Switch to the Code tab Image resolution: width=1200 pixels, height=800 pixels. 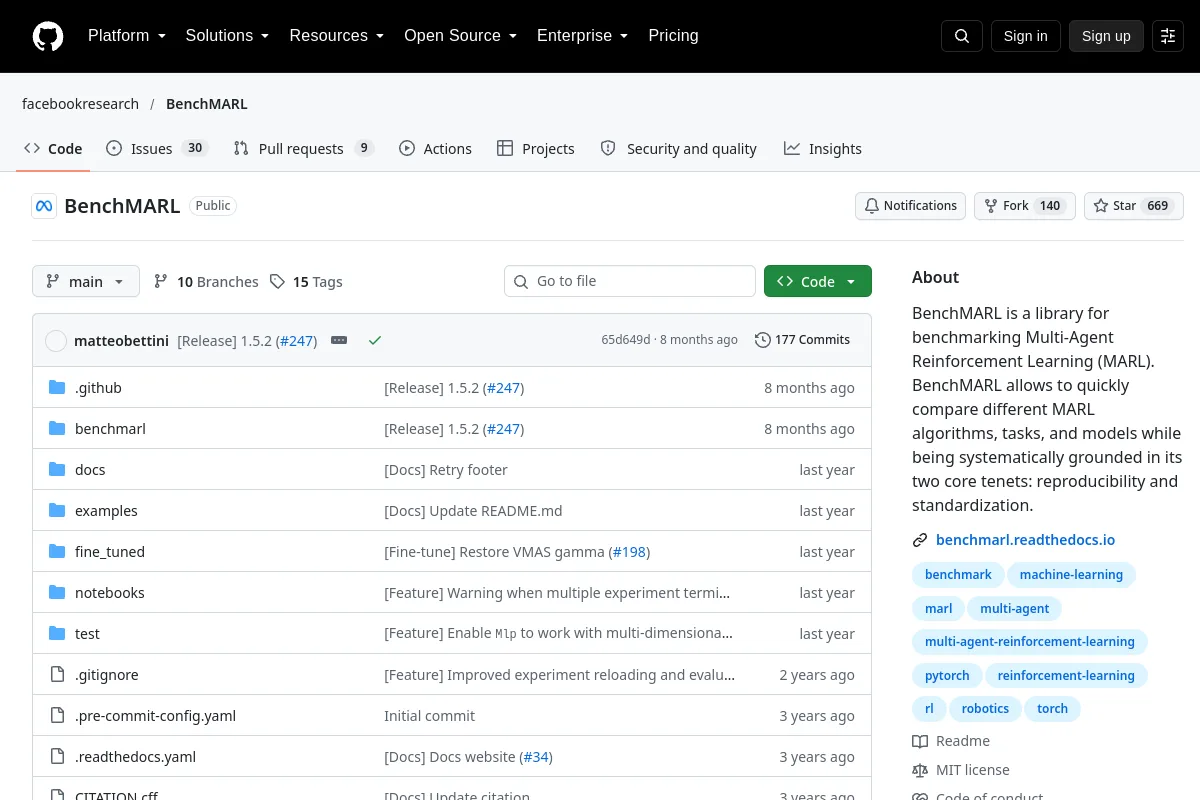53,149
